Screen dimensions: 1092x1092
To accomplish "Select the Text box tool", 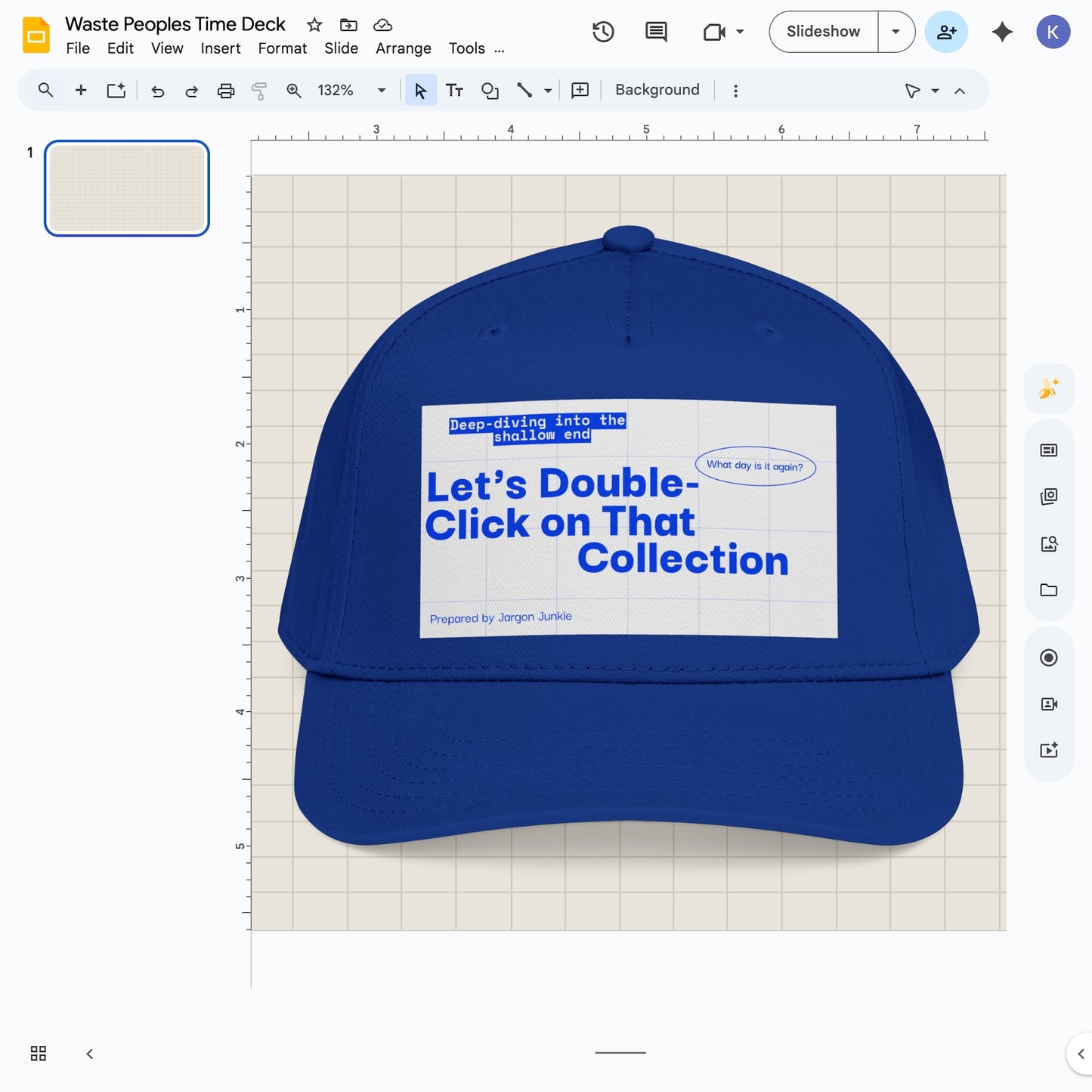I will pos(454,91).
